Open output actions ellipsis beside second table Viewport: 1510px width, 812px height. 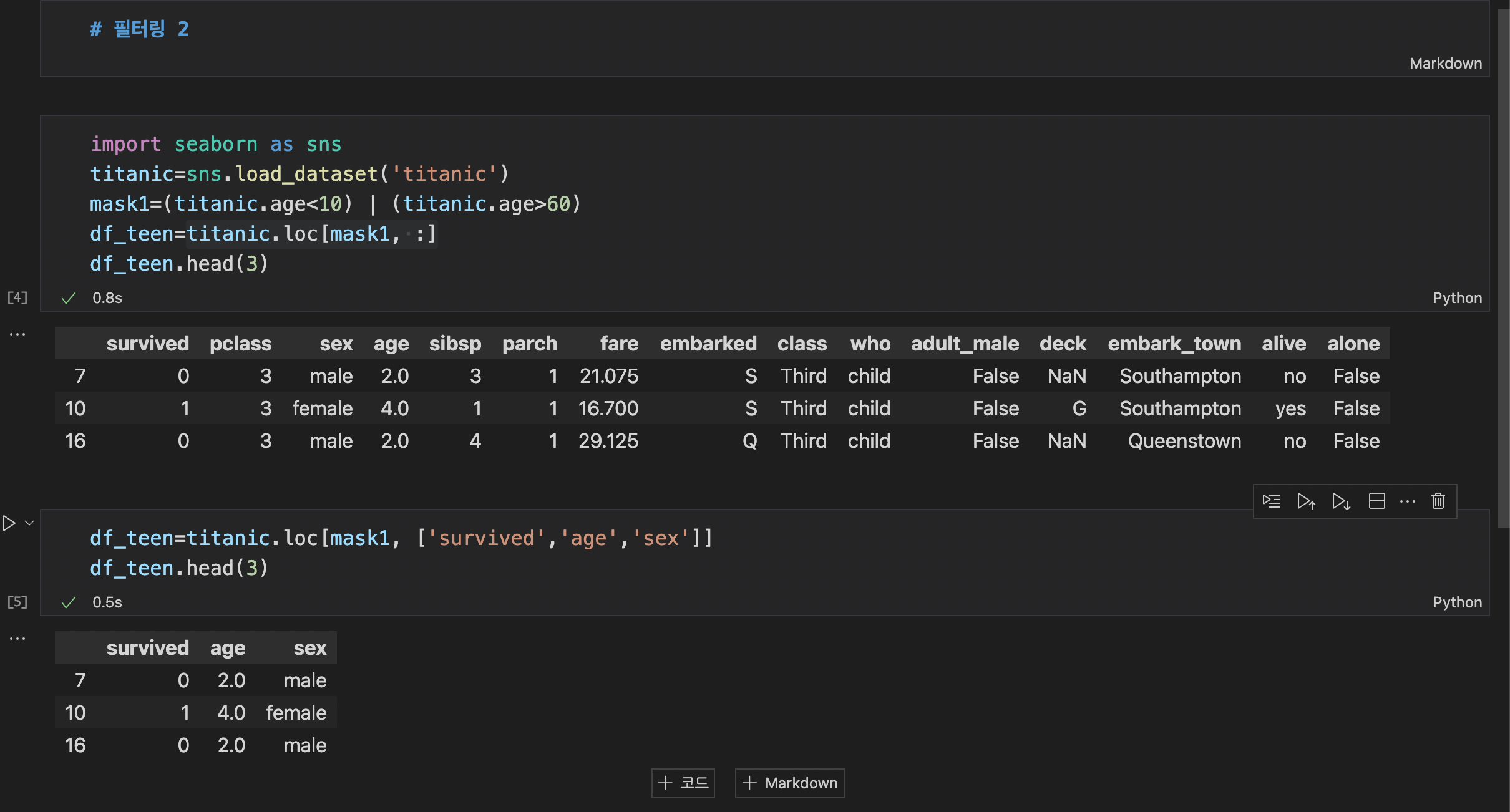coord(17,639)
